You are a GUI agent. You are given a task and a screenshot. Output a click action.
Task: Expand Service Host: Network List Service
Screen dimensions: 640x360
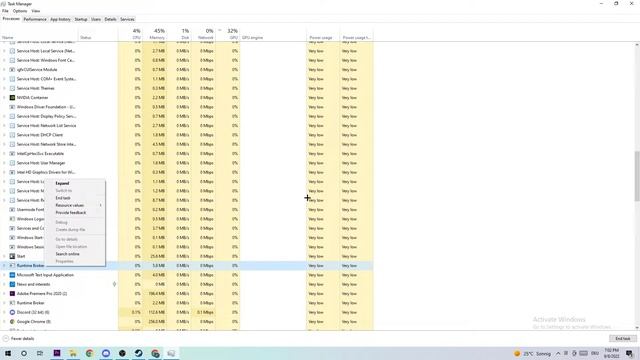click(4, 126)
